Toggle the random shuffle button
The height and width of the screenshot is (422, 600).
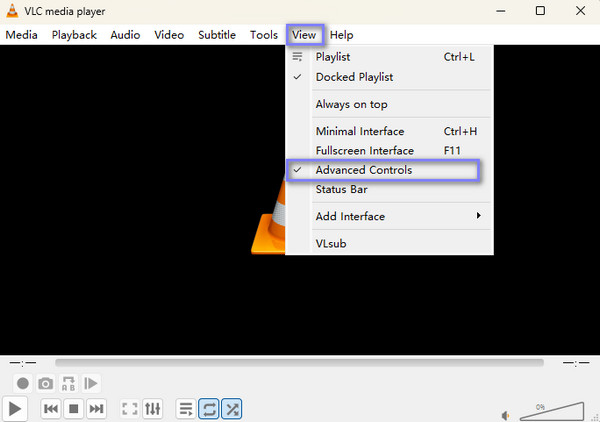232,409
